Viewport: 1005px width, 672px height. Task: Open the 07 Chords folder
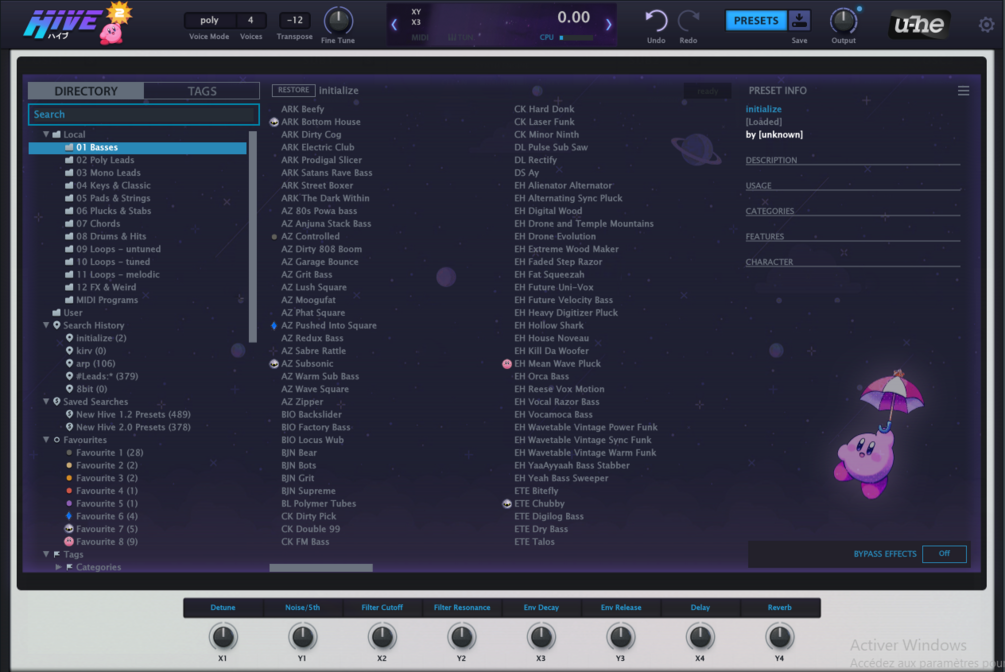coord(98,224)
